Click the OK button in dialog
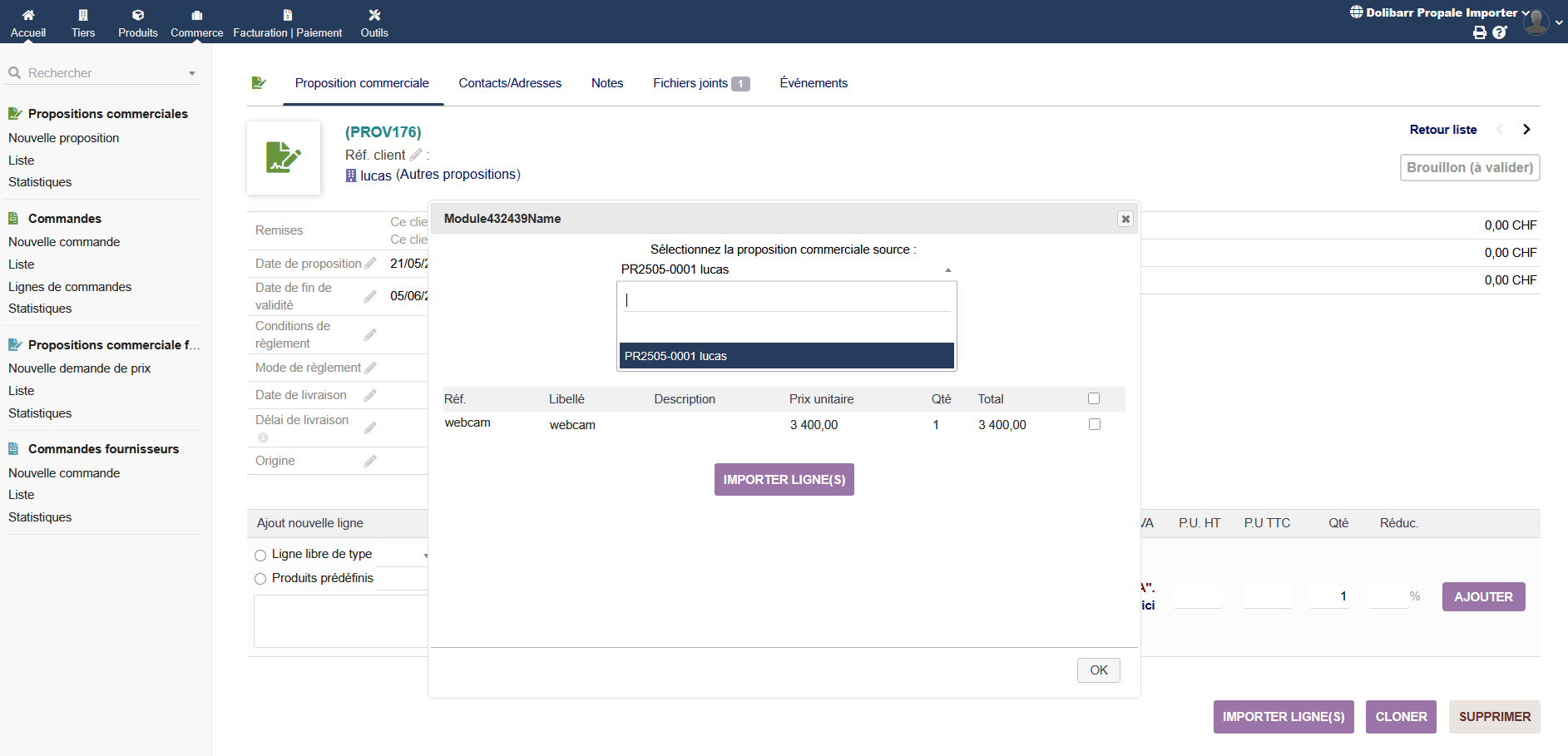Screen dimensions: 1568x756 click(1098, 670)
